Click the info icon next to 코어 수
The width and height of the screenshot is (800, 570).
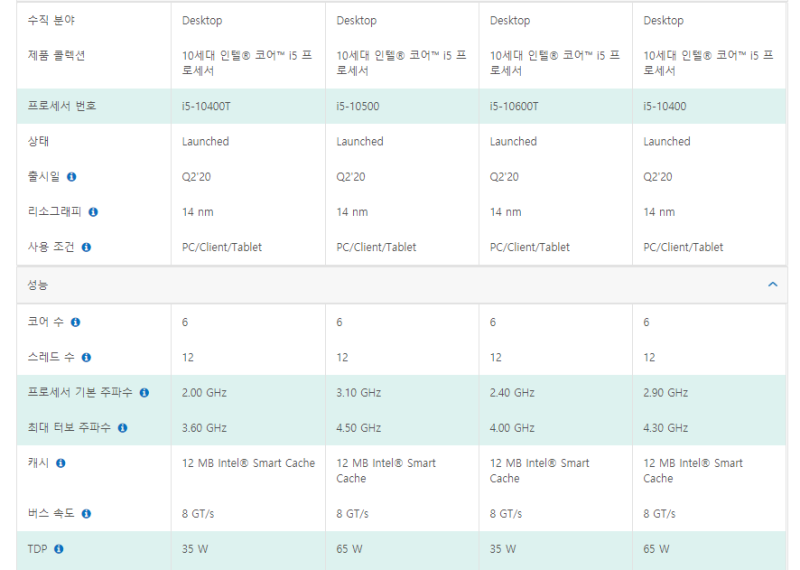coord(76,322)
